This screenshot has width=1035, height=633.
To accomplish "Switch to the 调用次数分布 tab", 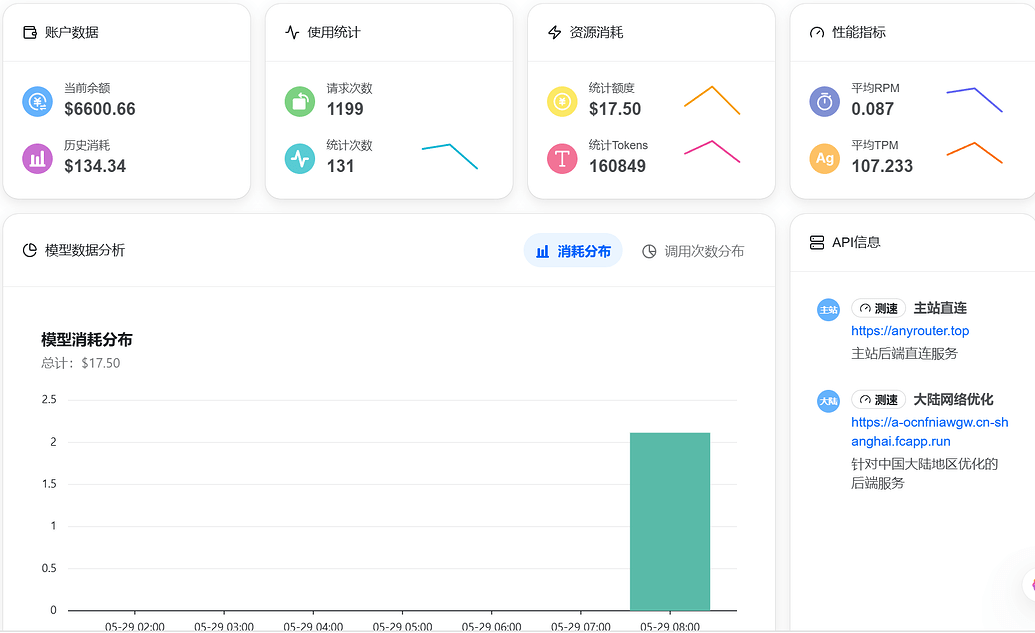I will [693, 251].
